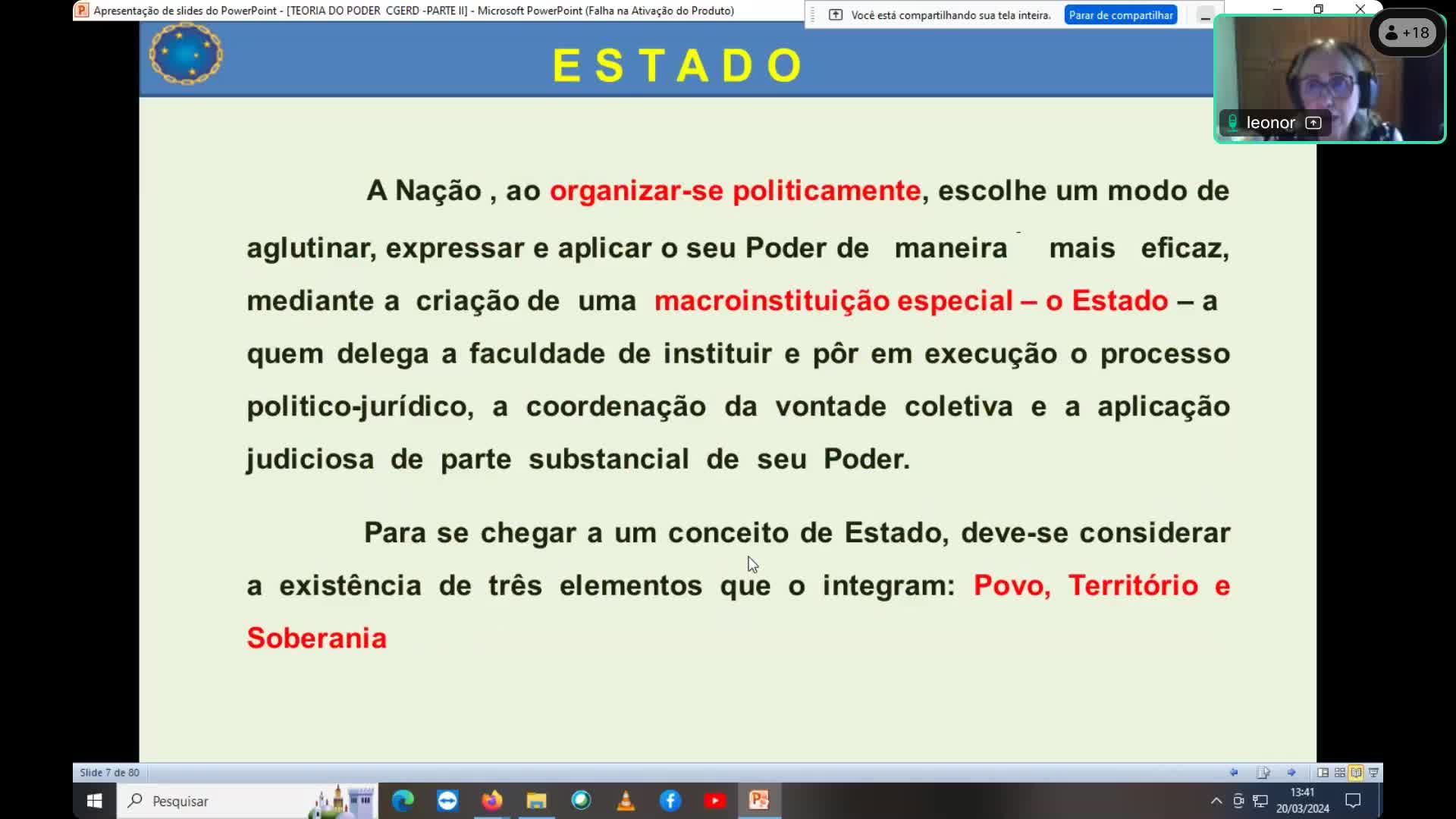Click the PowerPoint logo in title bar
The height and width of the screenshot is (819, 1456).
coord(82,11)
